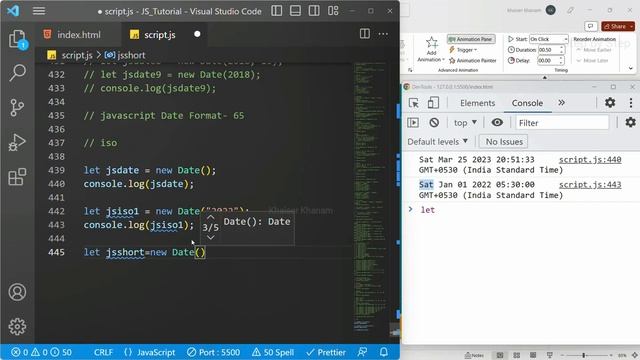The height and width of the screenshot is (360, 640).
Task: Open the Extensions view
Action: point(17,177)
